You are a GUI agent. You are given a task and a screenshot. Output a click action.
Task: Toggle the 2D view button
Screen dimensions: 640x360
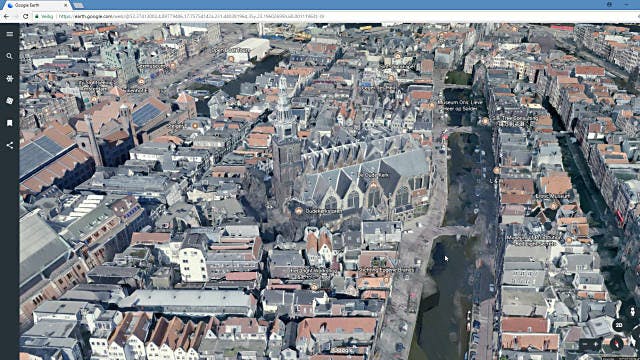619,325
